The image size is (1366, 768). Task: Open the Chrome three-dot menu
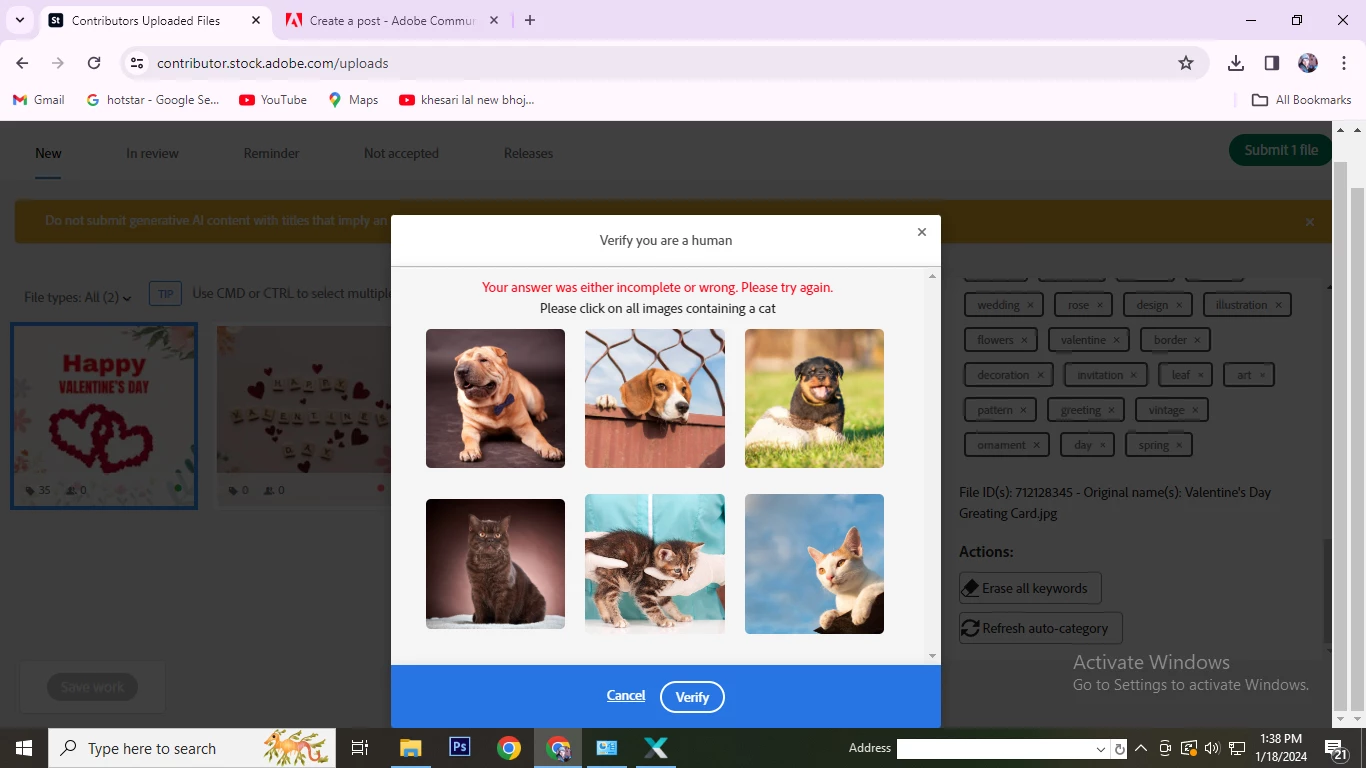click(x=1344, y=63)
